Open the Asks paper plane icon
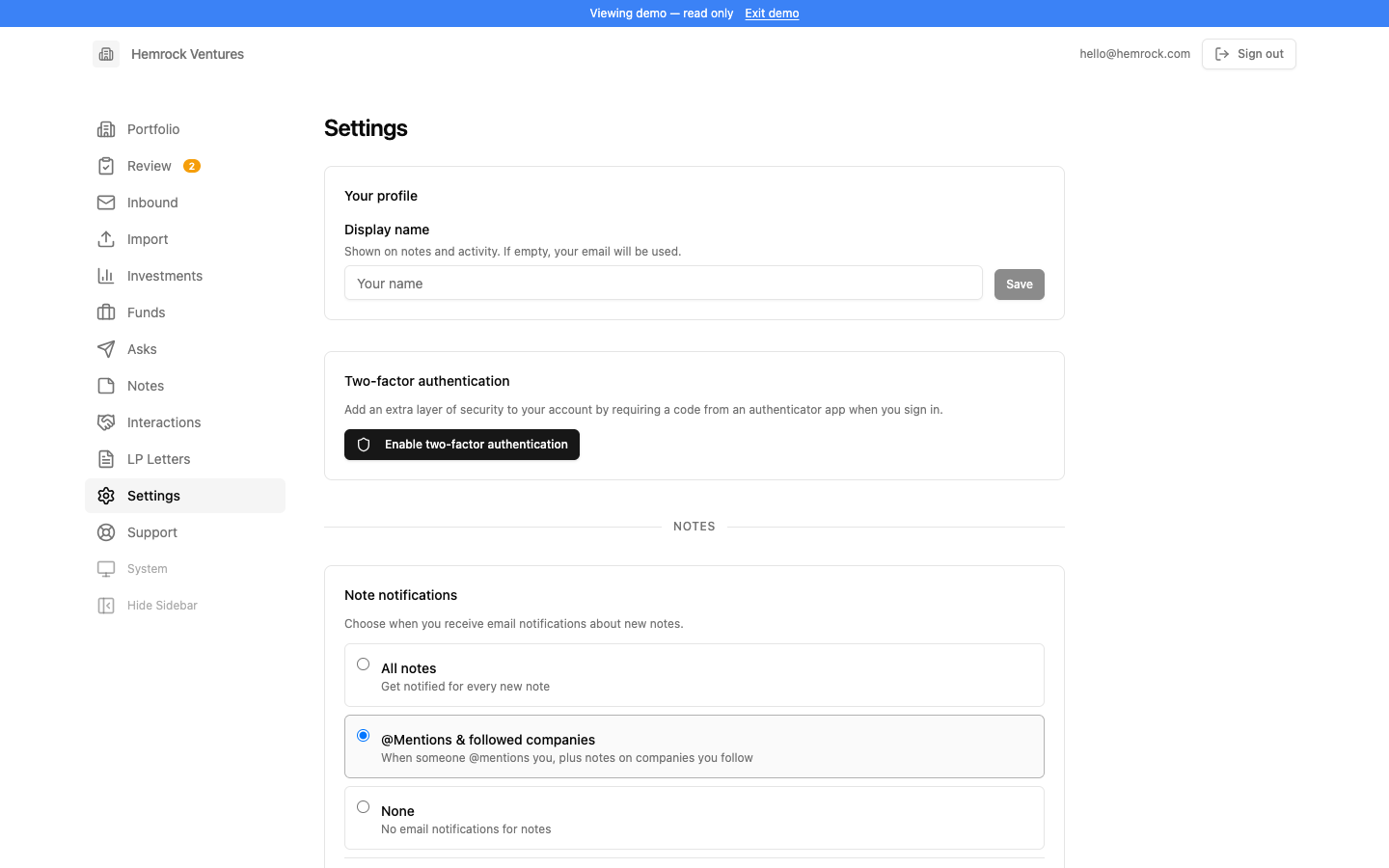Image resolution: width=1389 pixels, height=868 pixels. [106, 349]
